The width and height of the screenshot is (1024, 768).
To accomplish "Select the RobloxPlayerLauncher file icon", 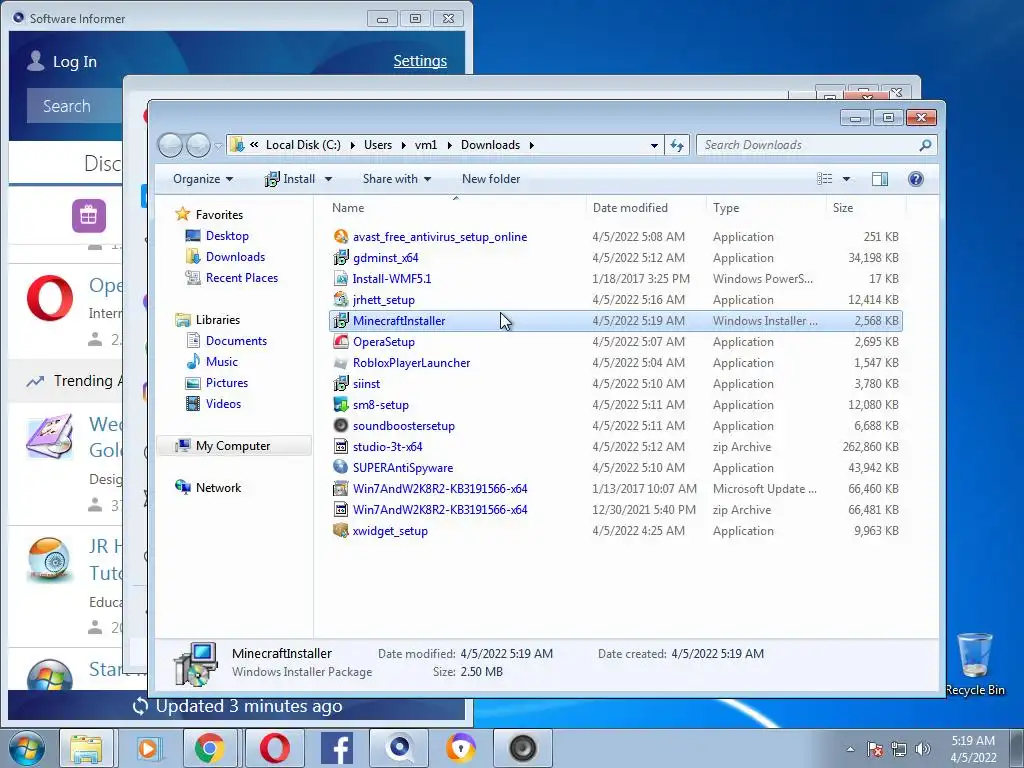I will pyautogui.click(x=340, y=362).
